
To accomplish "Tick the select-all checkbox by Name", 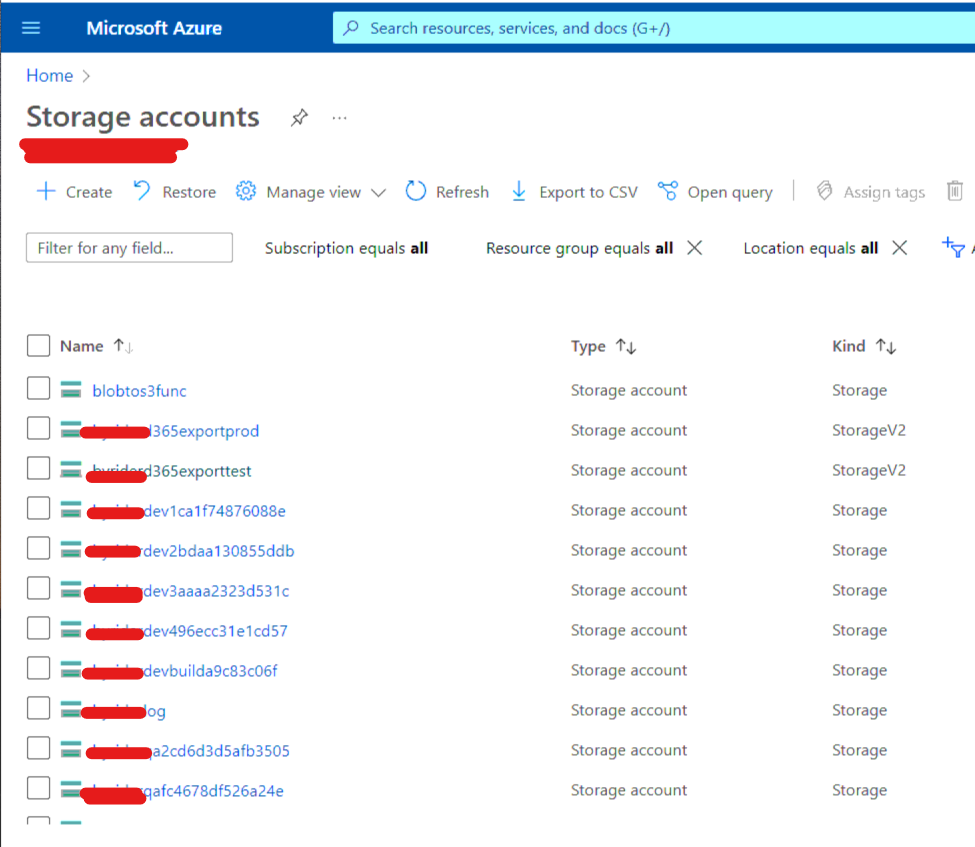I will (39, 346).
